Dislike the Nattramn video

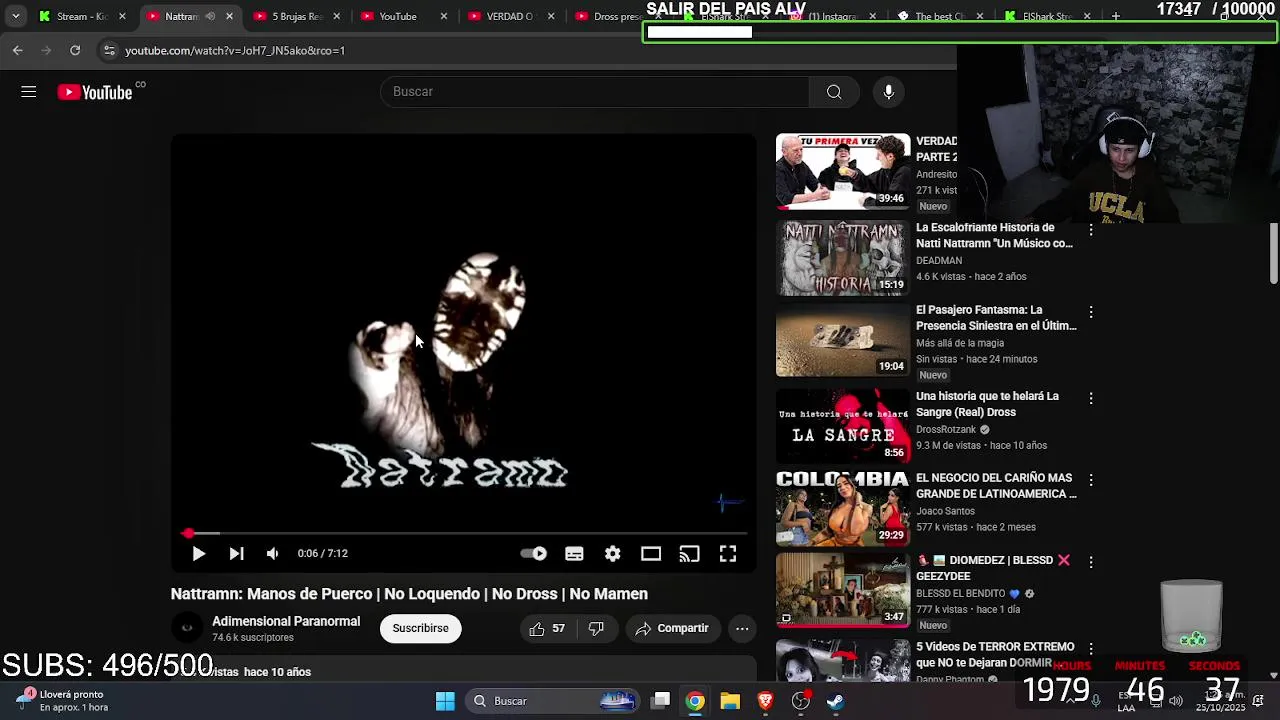tap(596, 628)
